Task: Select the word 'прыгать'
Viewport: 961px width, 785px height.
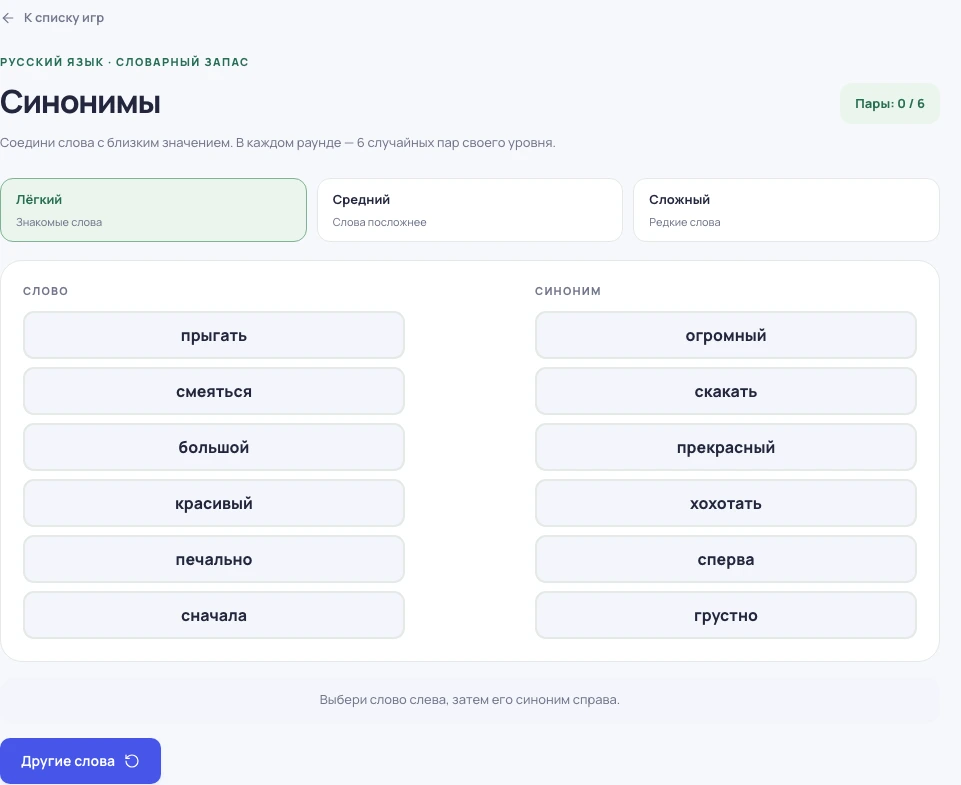Action: pyautogui.click(x=214, y=335)
